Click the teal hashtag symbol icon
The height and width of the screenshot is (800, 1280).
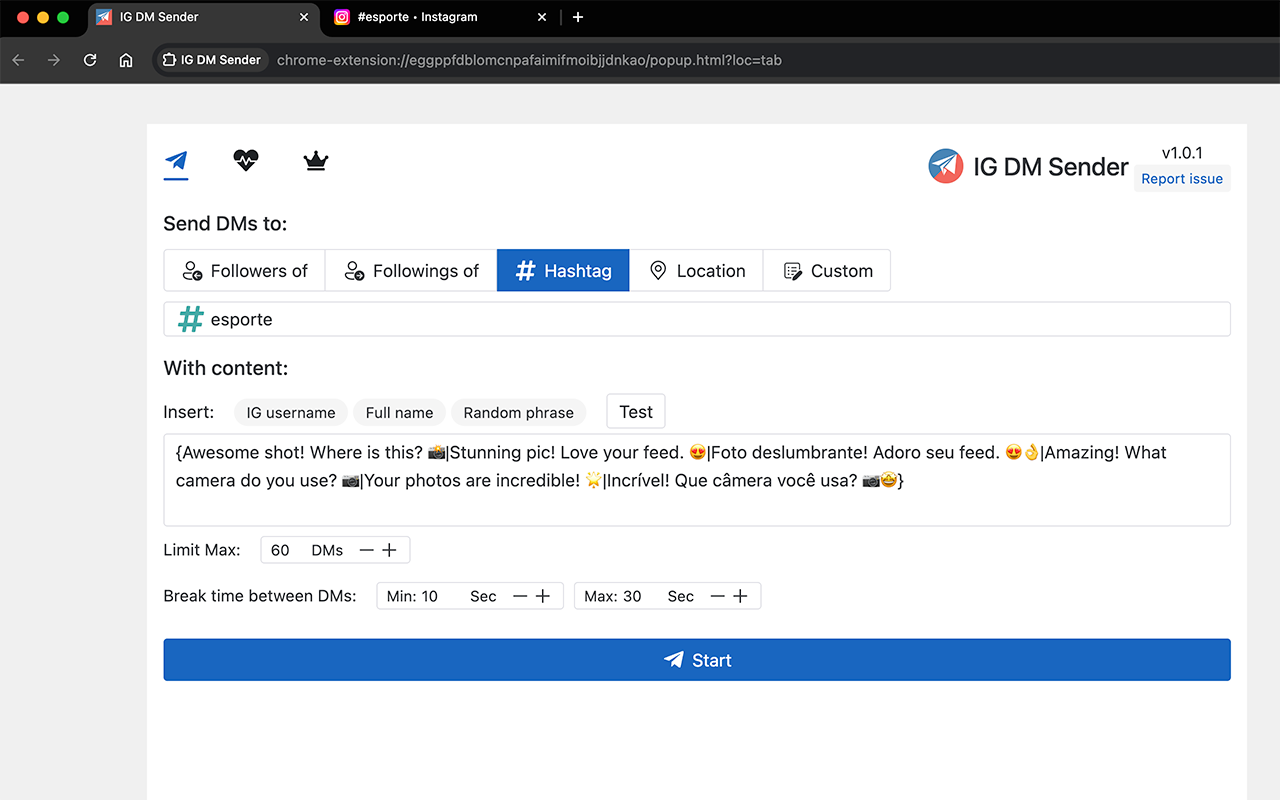point(190,319)
